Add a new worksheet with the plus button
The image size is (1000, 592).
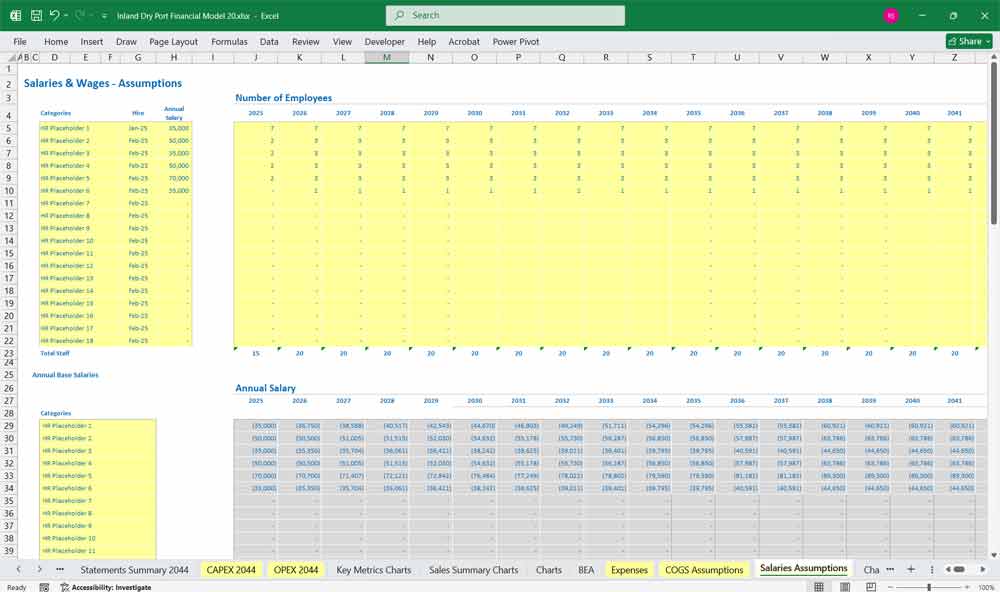coord(911,569)
